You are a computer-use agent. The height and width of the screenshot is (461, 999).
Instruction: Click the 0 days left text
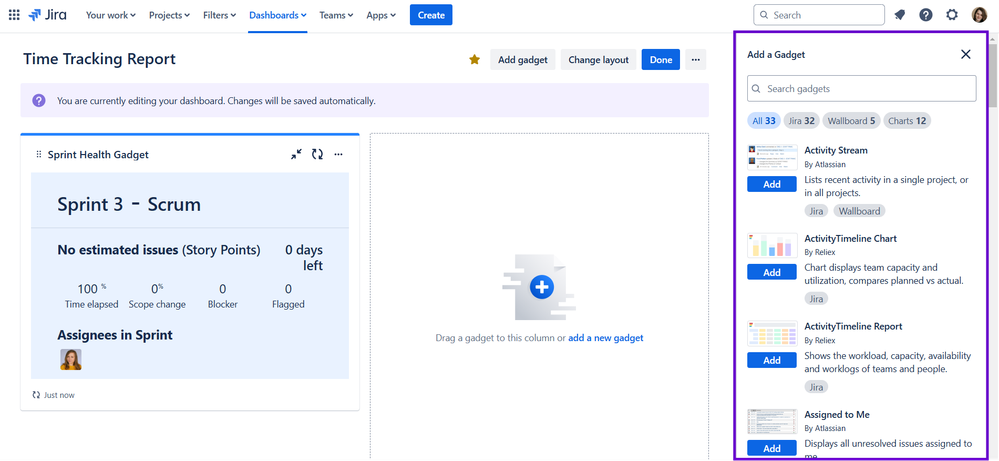click(304, 258)
